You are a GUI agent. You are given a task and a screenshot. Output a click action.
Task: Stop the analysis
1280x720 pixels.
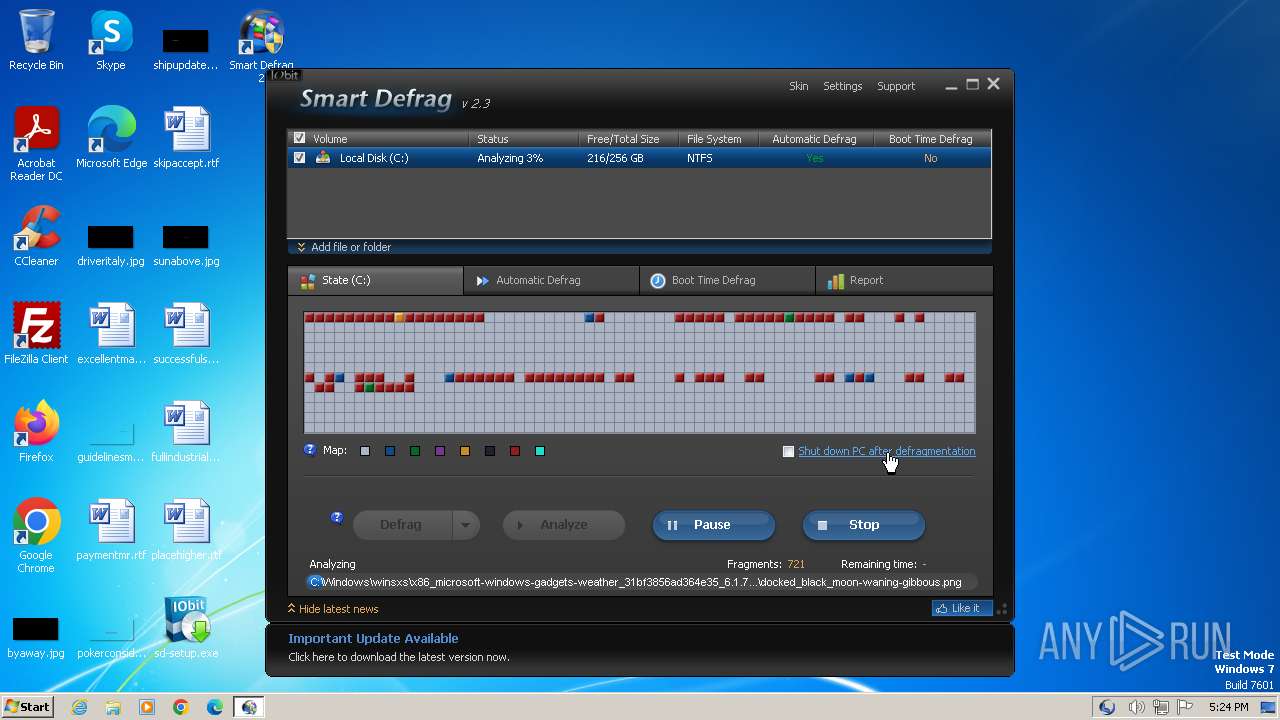pos(864,525)
